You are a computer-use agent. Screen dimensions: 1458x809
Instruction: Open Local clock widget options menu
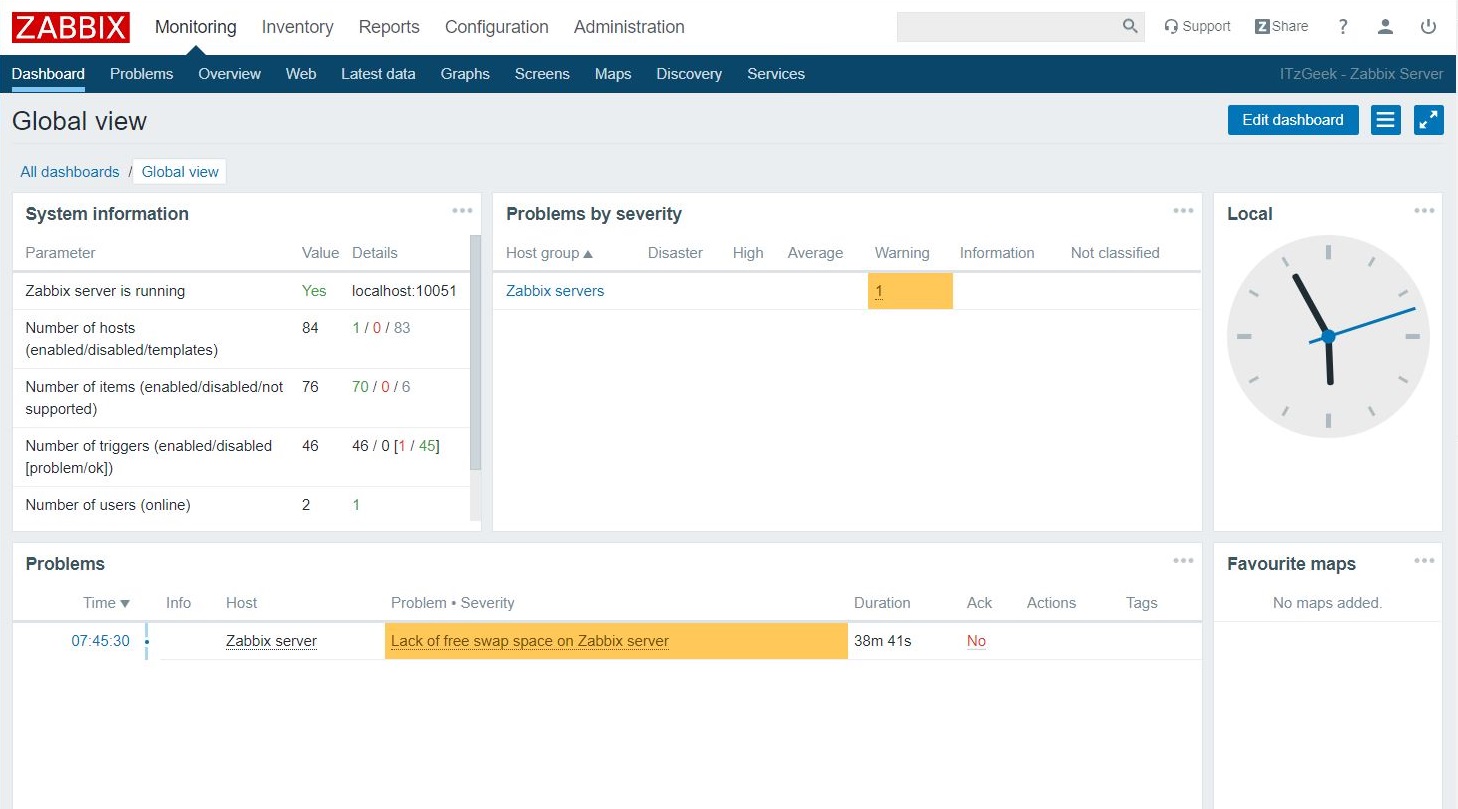[1424, 210]
